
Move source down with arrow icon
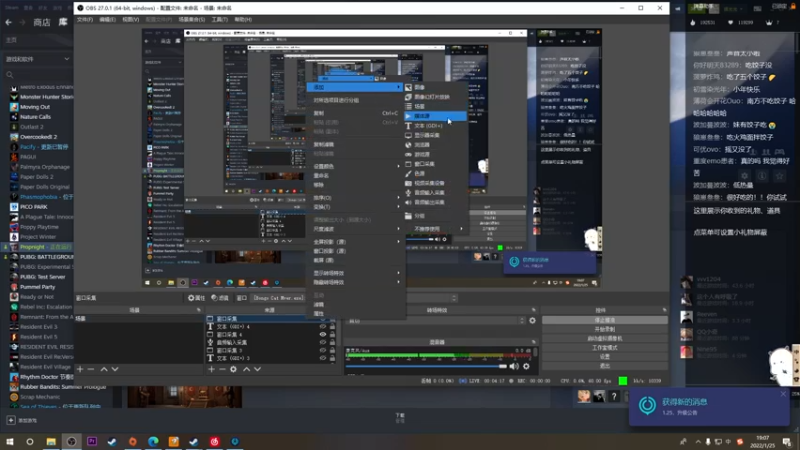pyautogui.click(x=257, y=369)
